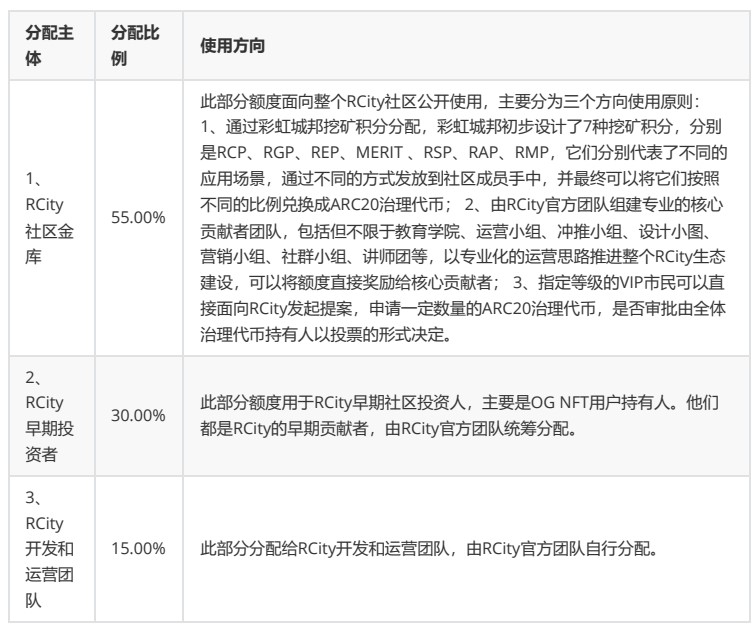This screenshot has height=626, width=752.
Task: Click the 30.00% allocation value
Action: 138,415
